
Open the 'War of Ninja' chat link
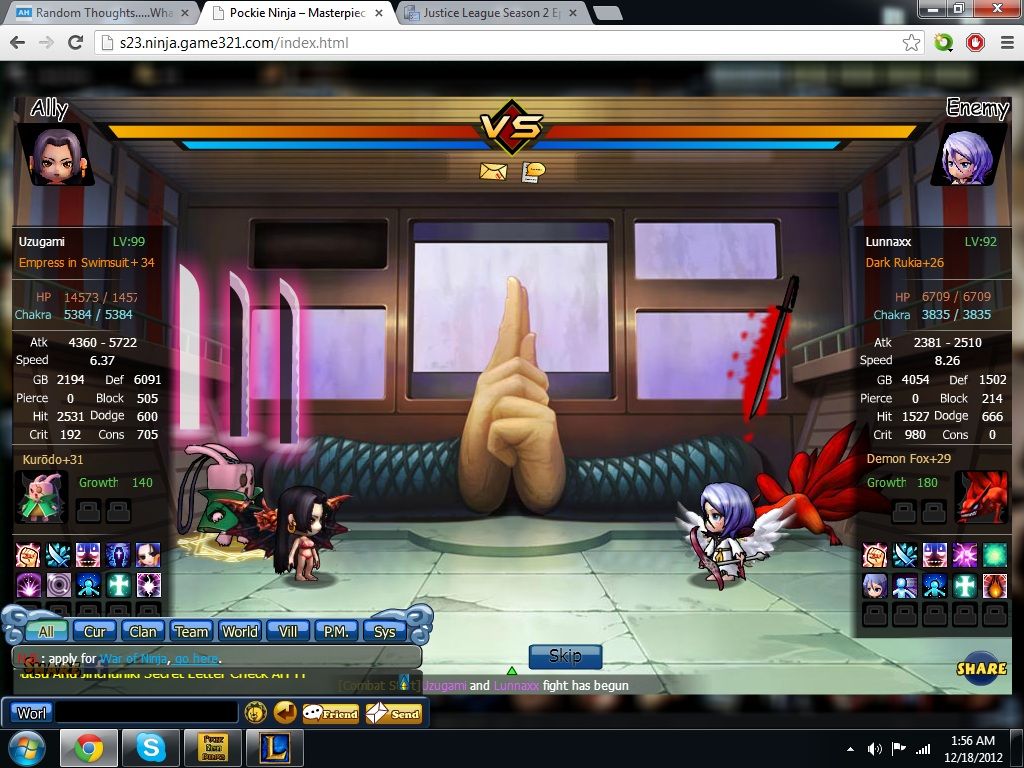[x=134, y=658]
